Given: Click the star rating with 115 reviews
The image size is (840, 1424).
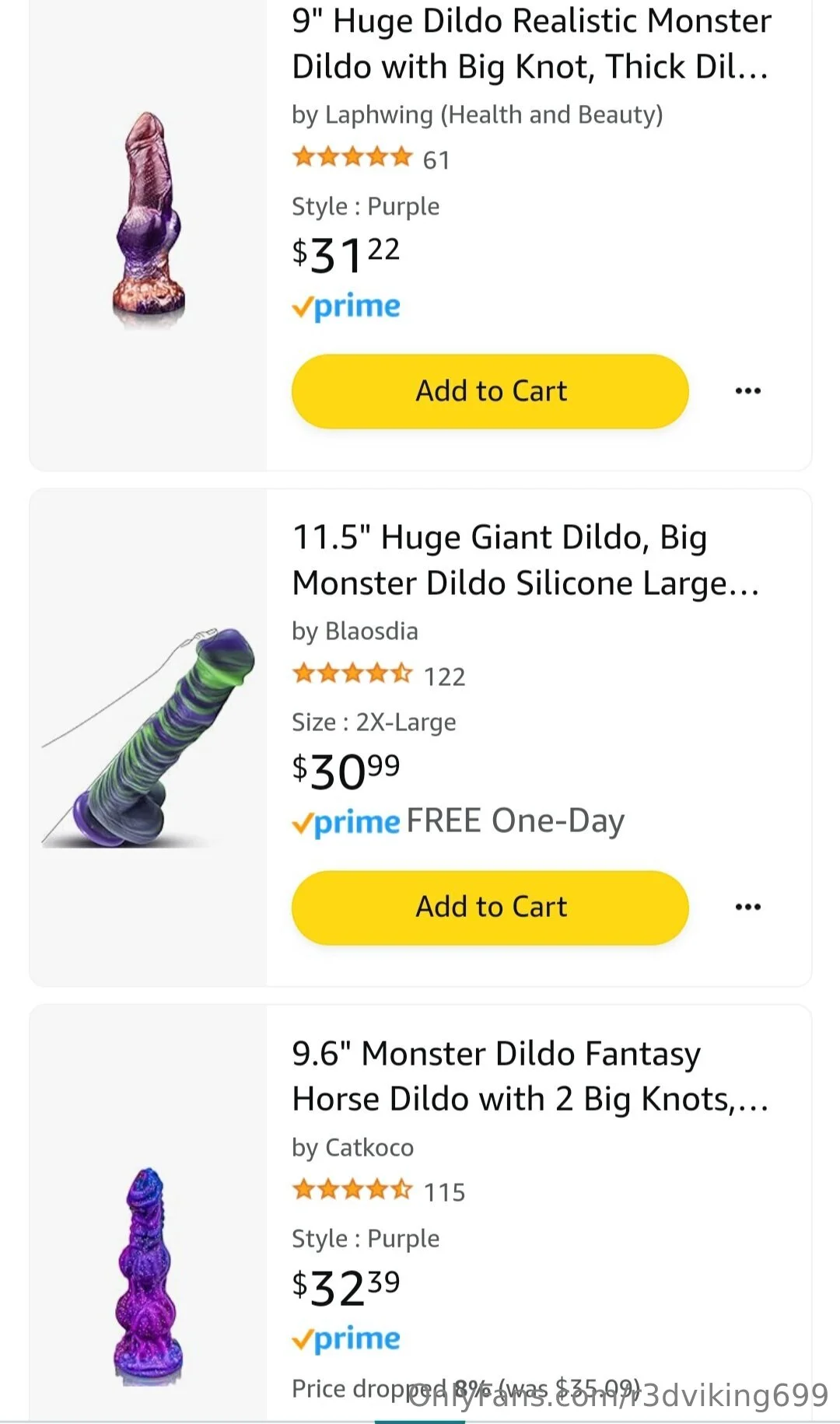Looking at the screenshot, I should 352,1190.
